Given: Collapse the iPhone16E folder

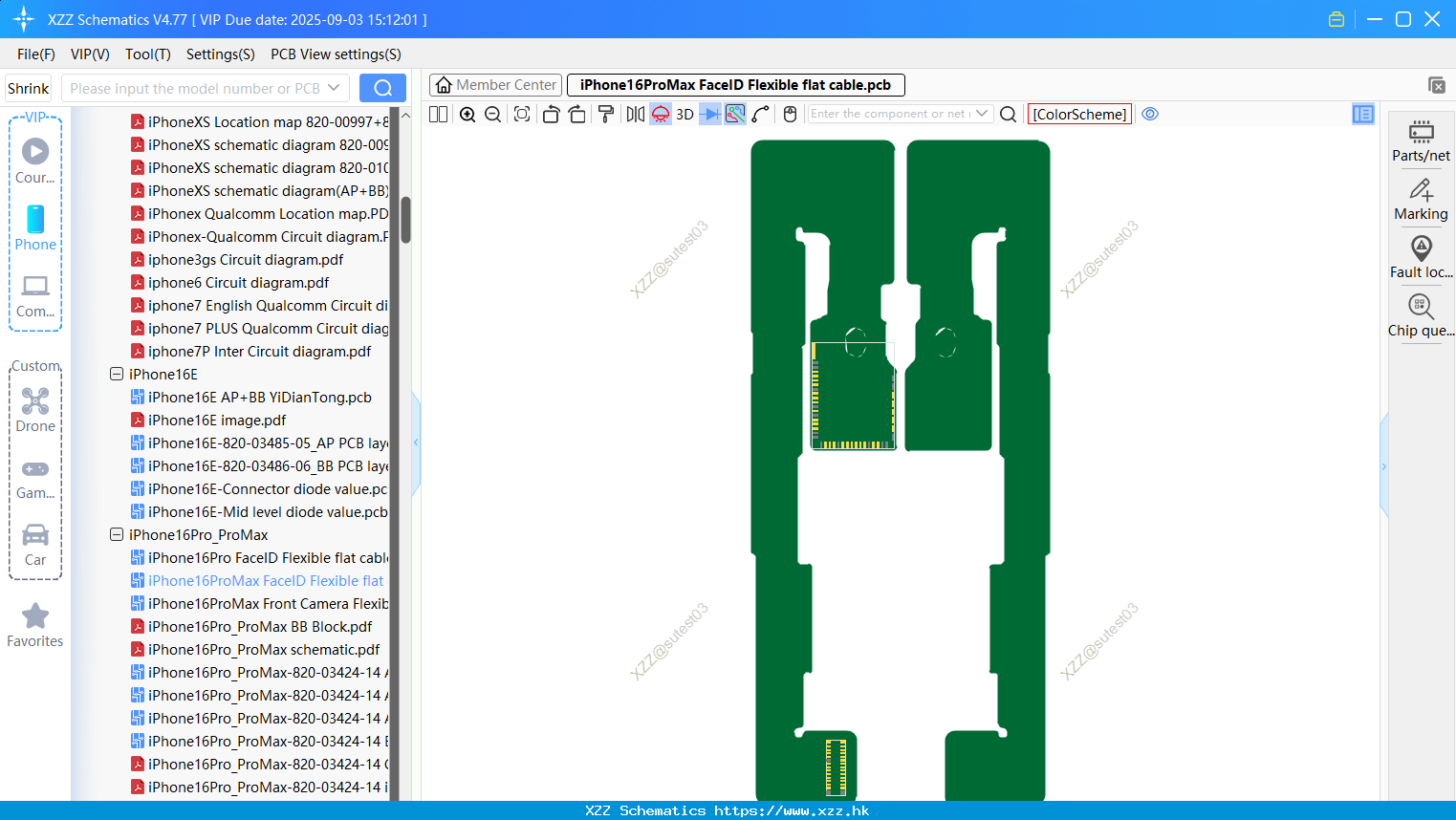Looking at the screenshot, I should pos(117,375).
